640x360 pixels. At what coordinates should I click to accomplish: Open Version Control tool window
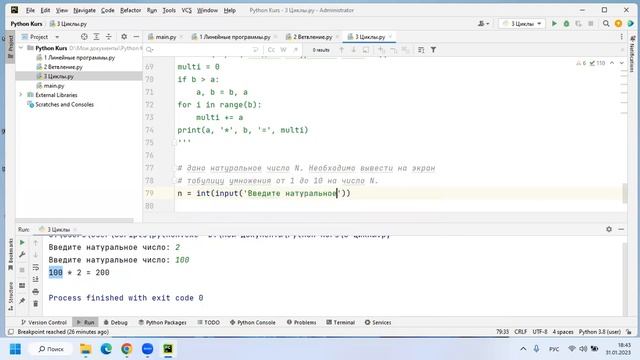[44, 322]
